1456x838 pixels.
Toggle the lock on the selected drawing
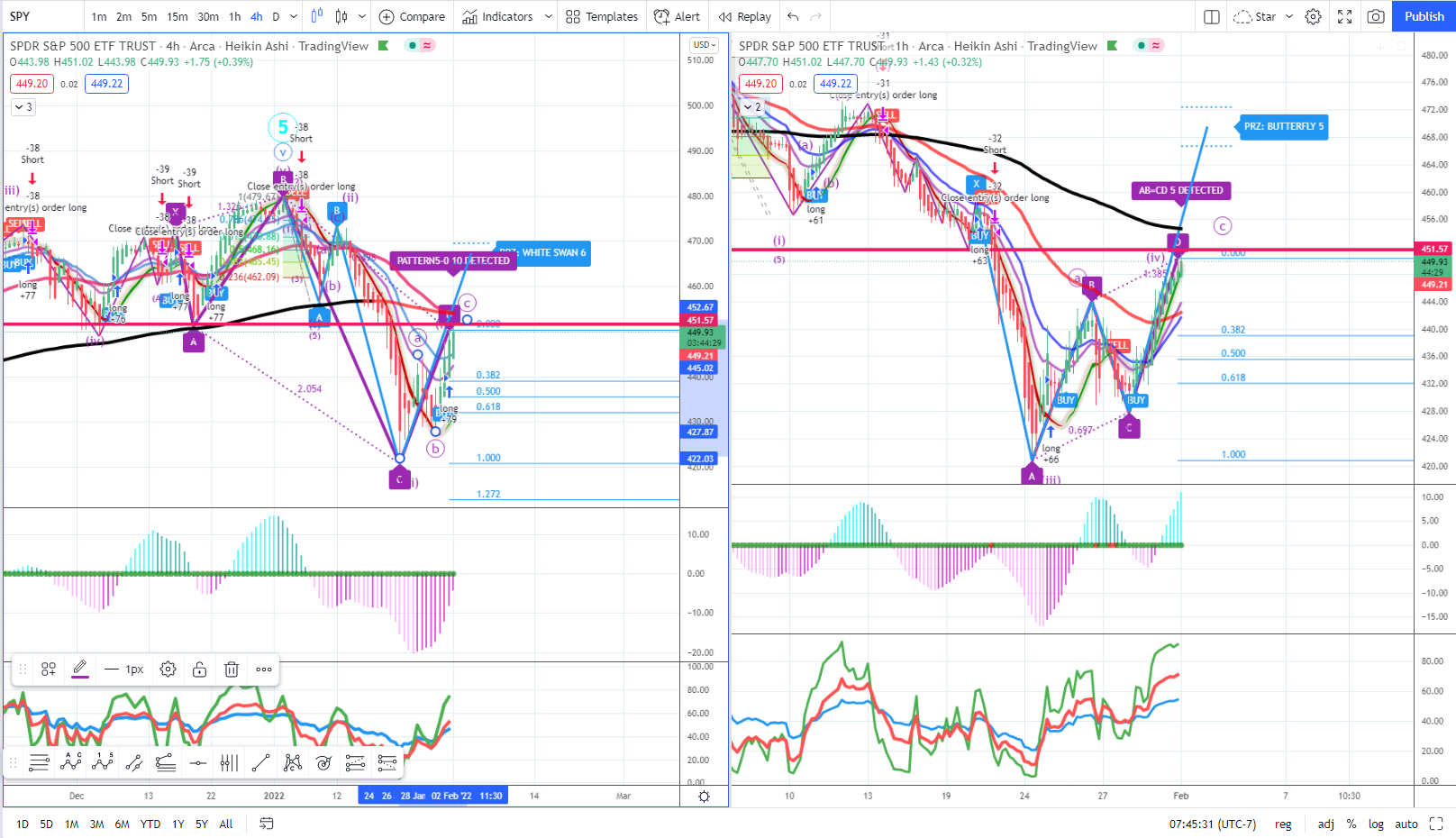point(199,669)
